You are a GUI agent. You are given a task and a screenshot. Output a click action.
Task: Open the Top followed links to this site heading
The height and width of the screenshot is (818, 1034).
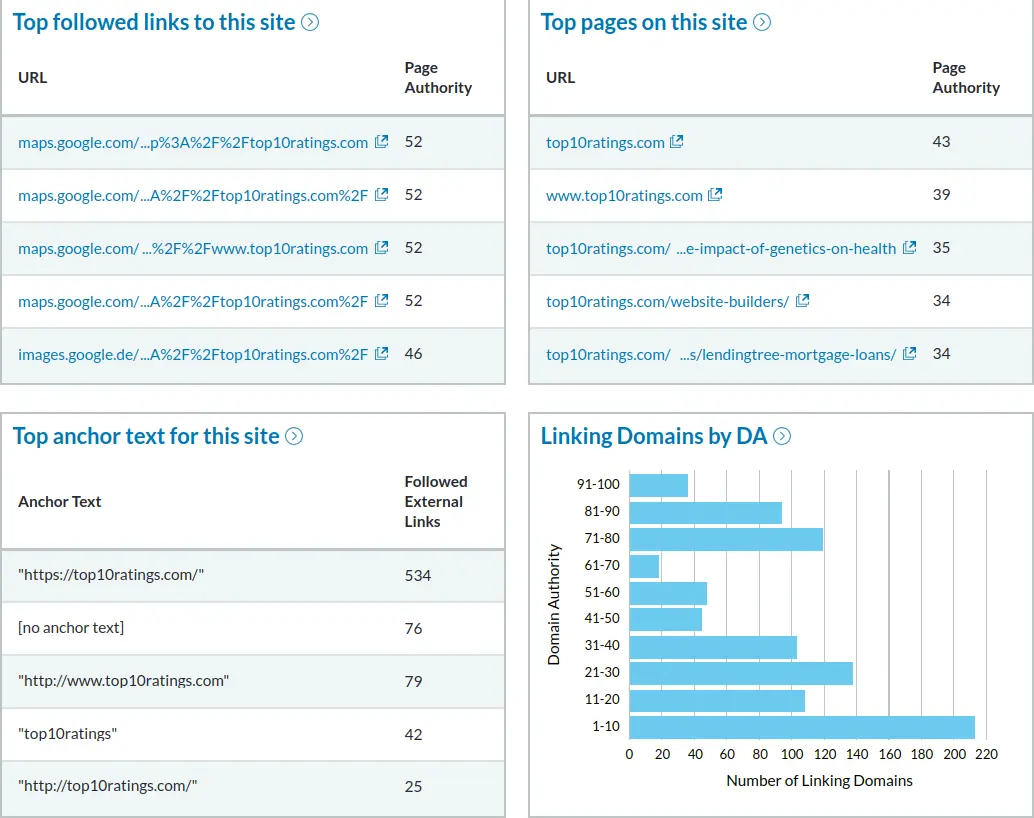tap(154, 22)
